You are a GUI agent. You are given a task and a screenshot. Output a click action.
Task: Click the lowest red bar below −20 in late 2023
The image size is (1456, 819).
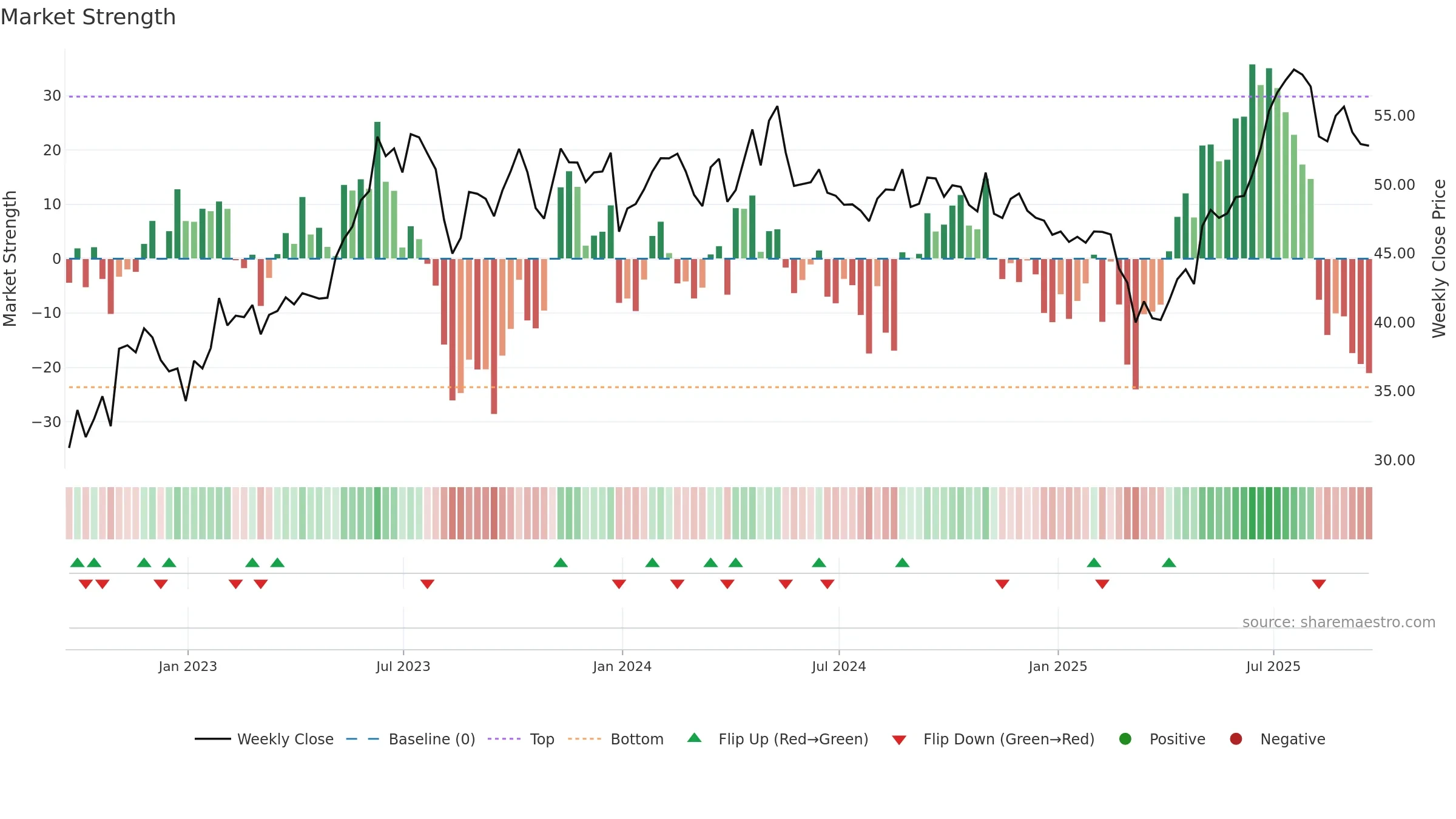coord(494,336)
